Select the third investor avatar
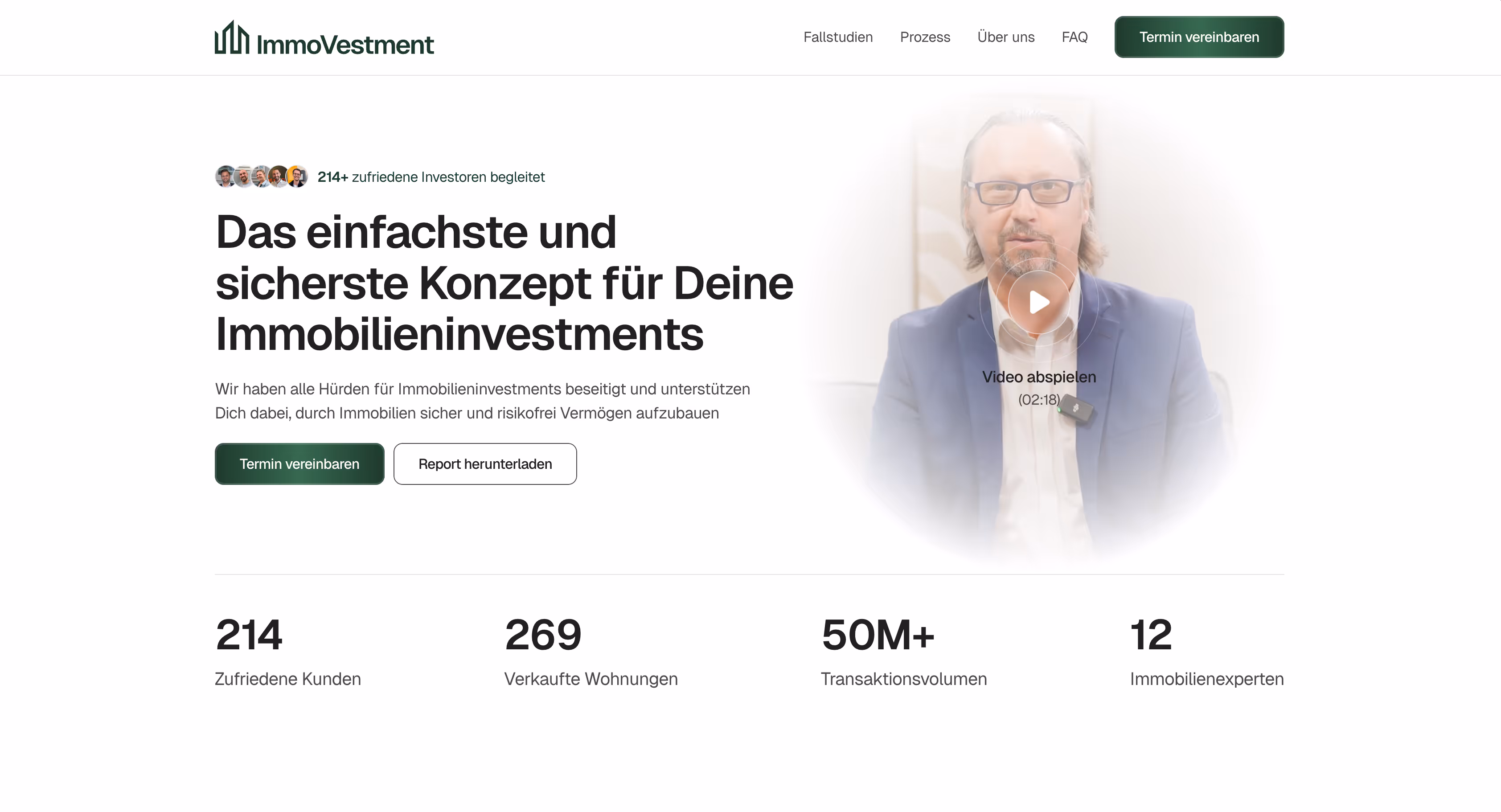1501x812 pixels. point(261,176)
